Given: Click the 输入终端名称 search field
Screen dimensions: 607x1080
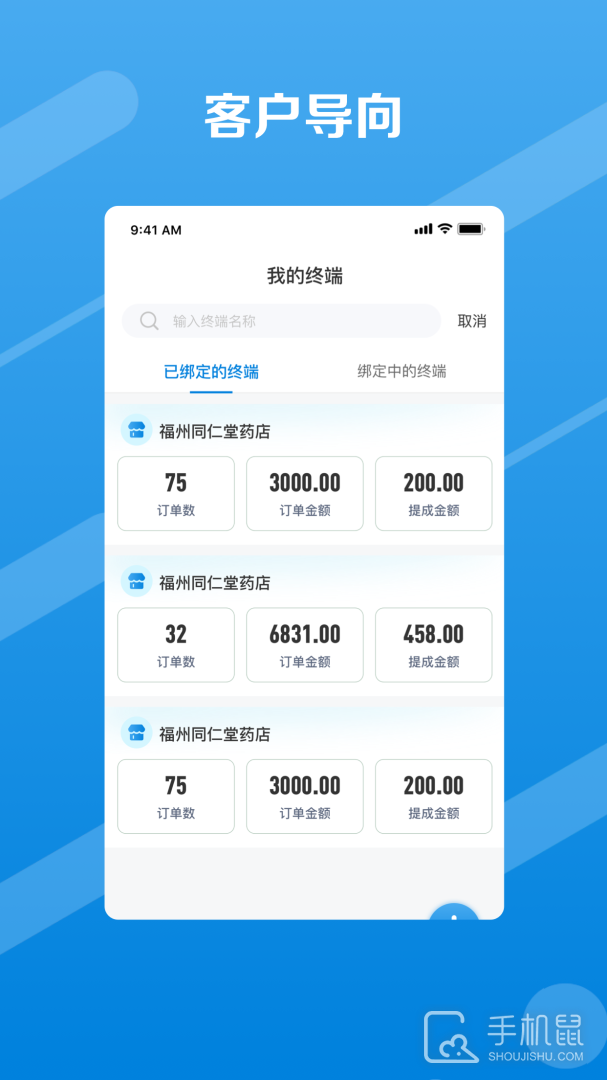Looking at the screenshot, I should pyautogui.click(x=281, y=321).
